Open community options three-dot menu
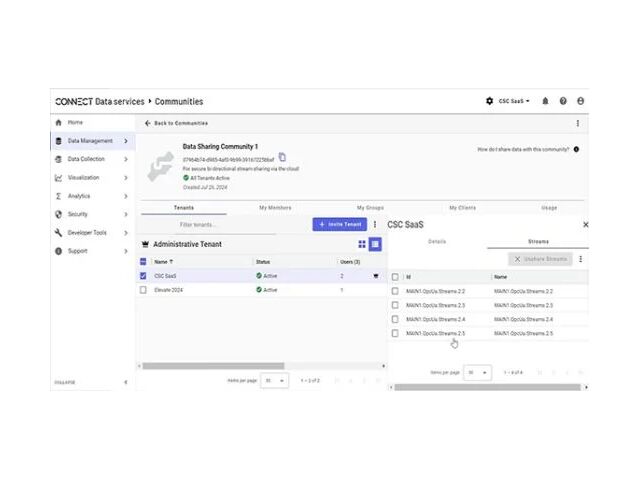 click(x=577, y=123)
